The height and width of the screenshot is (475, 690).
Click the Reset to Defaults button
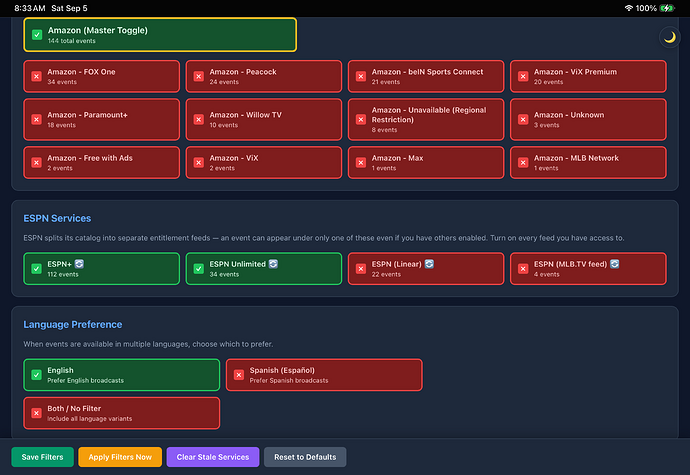click(x=305, y=457)
